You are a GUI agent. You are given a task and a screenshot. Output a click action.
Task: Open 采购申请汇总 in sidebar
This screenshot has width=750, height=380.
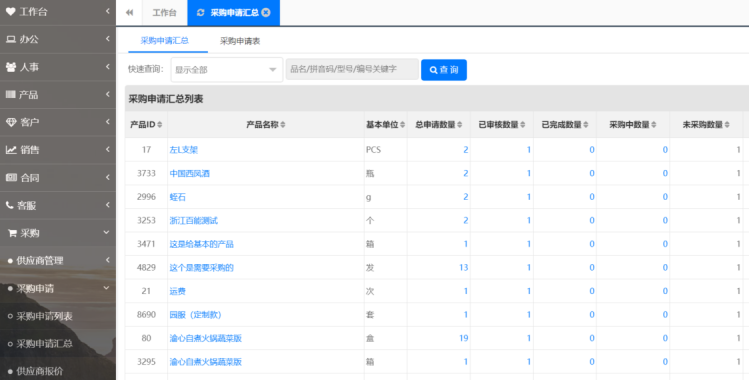[44, 344]
